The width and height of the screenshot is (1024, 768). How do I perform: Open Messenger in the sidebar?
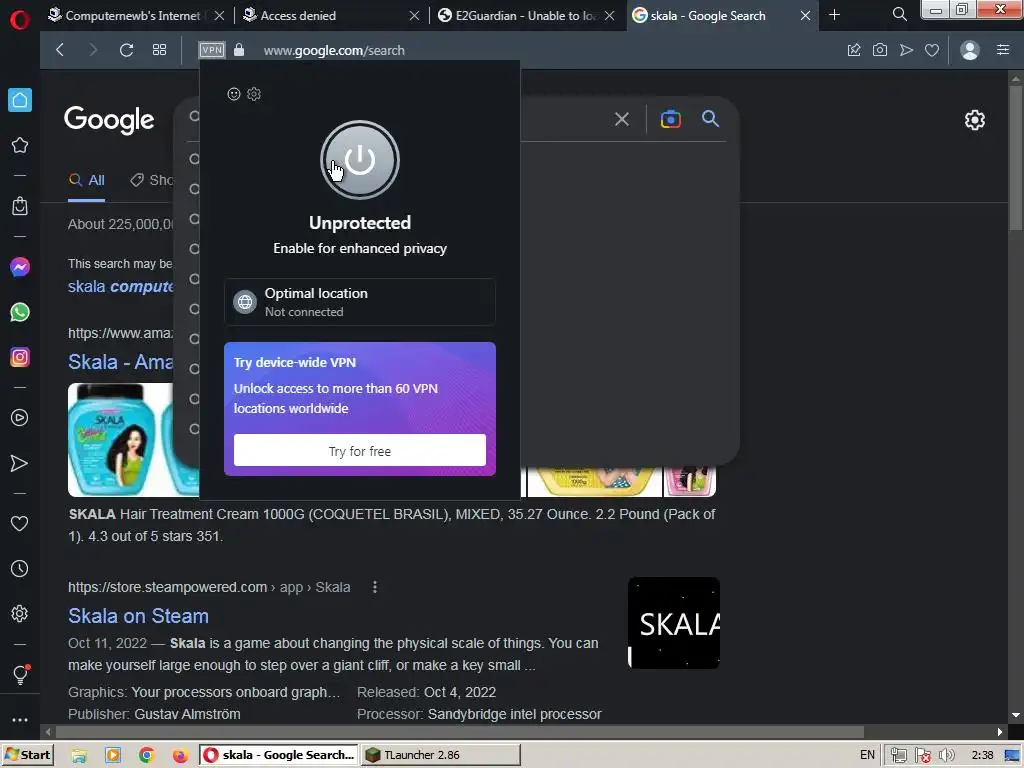[x=20, y=267]
